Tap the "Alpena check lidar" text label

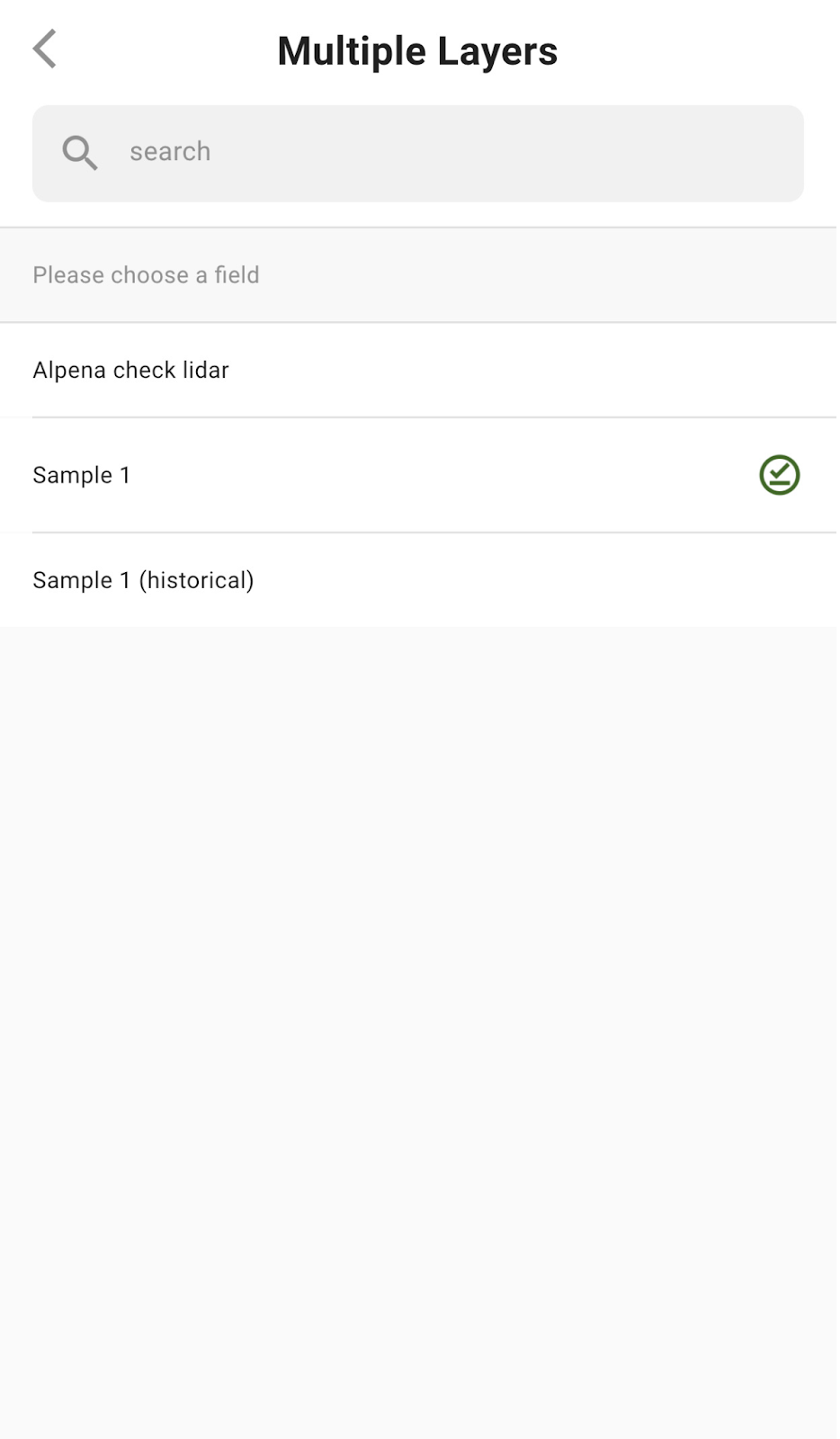click(x=130, y=370)
